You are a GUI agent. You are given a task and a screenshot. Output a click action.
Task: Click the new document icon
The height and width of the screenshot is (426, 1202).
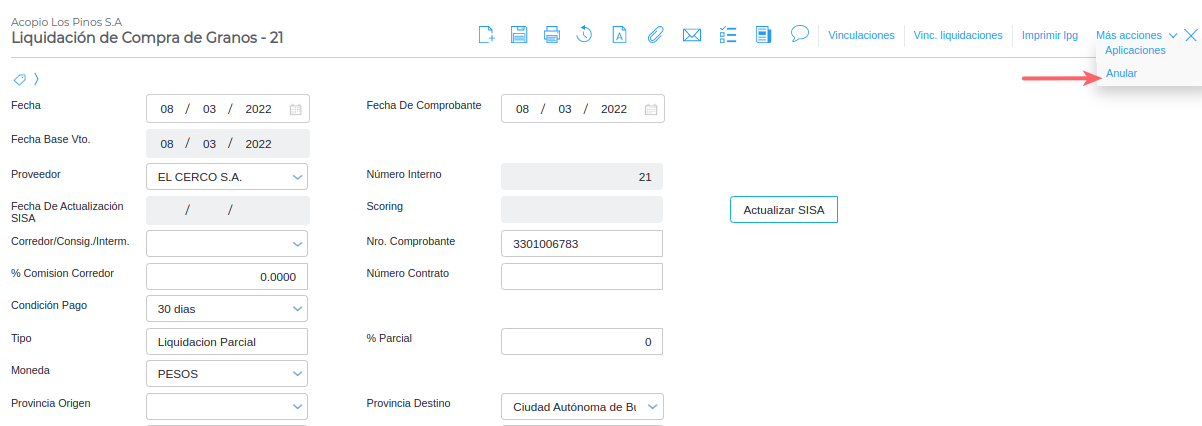486,35
